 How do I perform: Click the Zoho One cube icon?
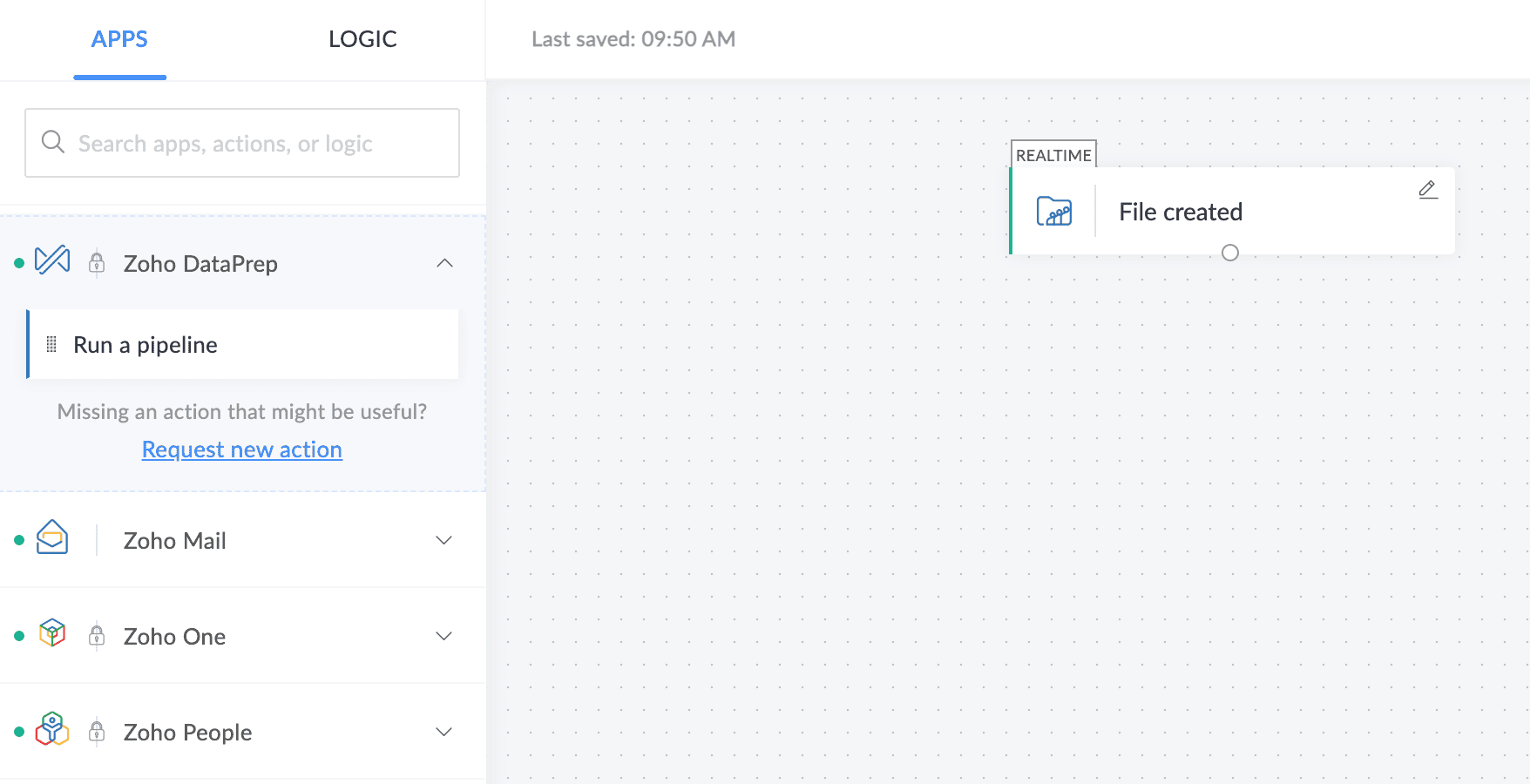point(52,633)
